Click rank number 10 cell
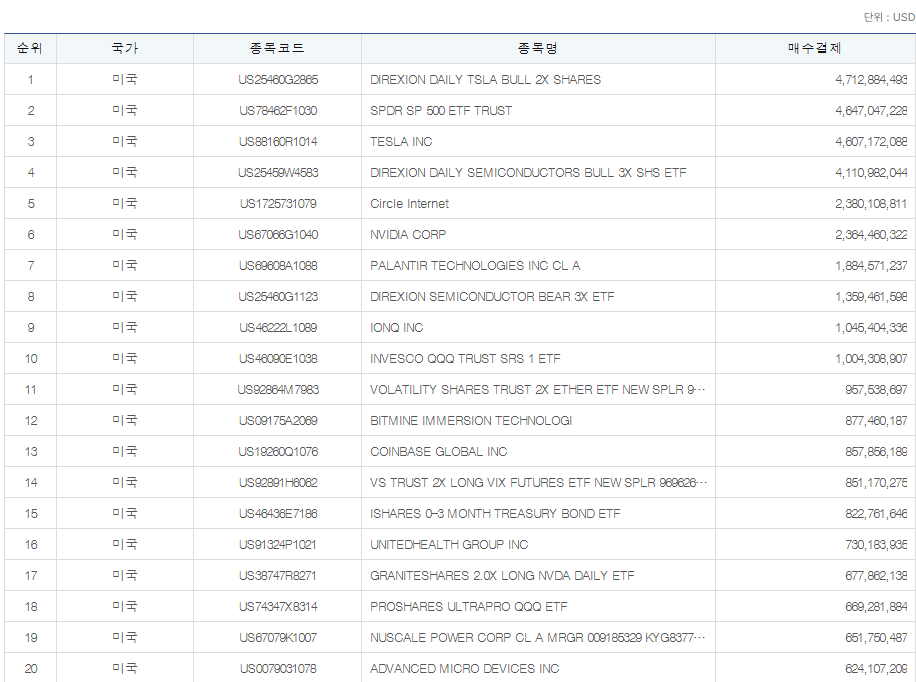 point(31,358)
